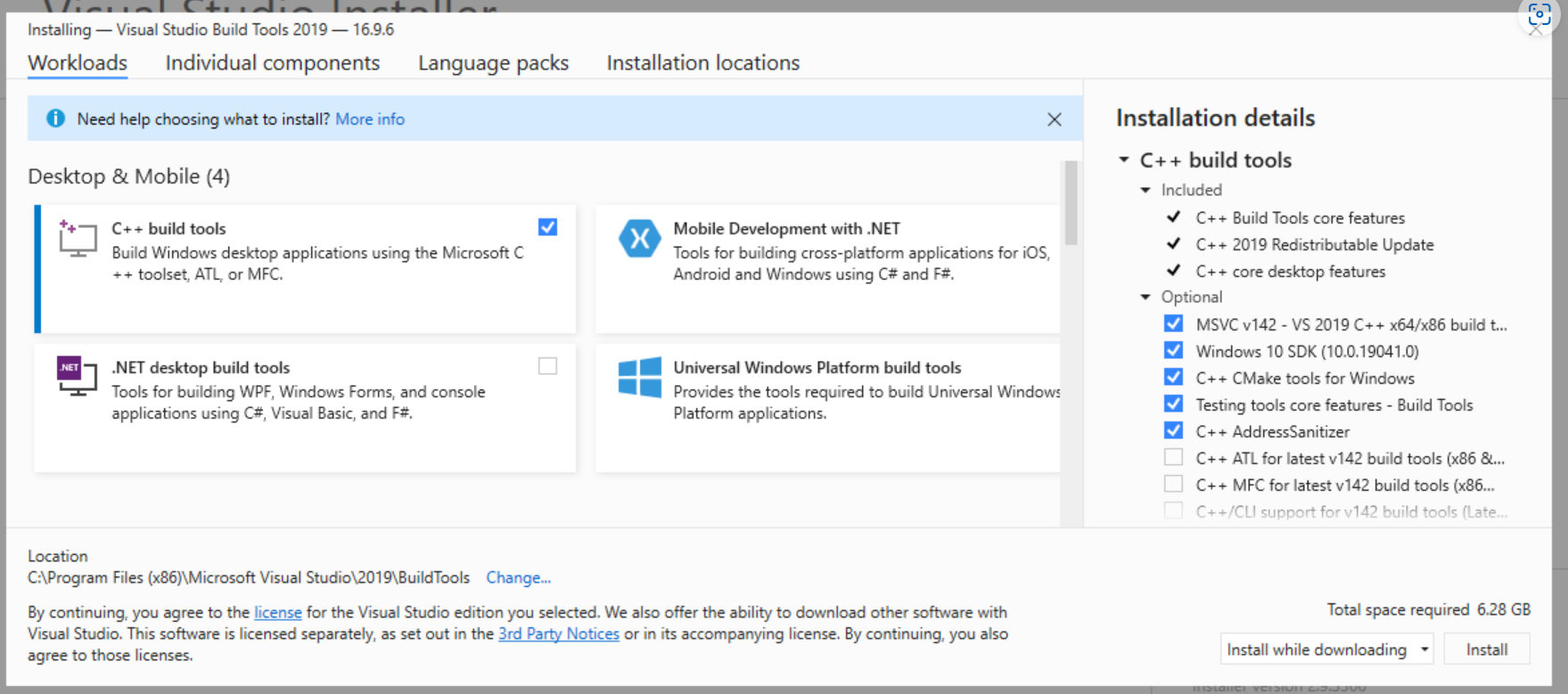Image resolution: width=1568 pixels, height=694 pixels.
Task: Click the Desktop & Mobile (4) heading
Action: (128, 176)
